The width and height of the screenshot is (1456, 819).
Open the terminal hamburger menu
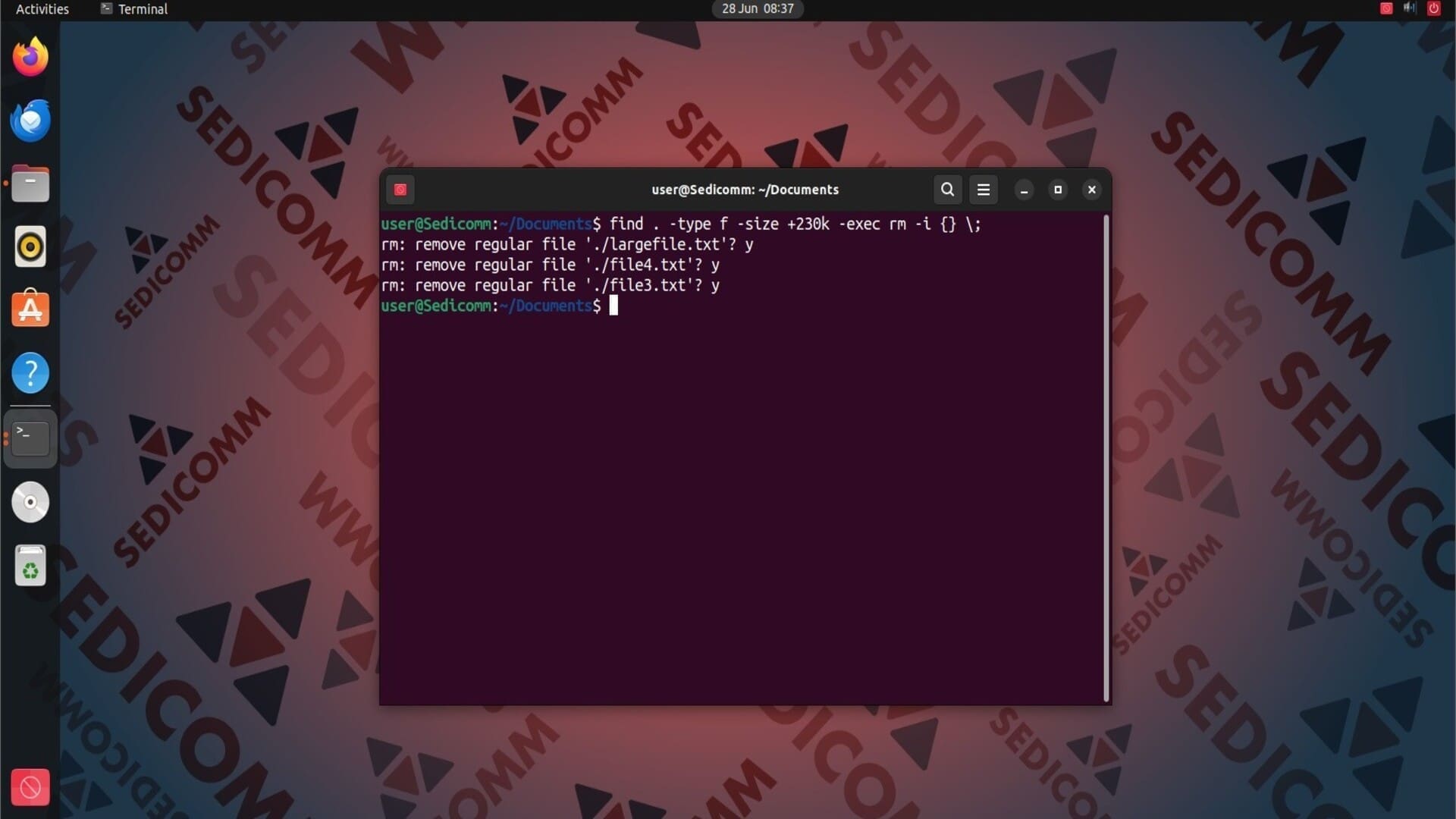click(984, 190)
